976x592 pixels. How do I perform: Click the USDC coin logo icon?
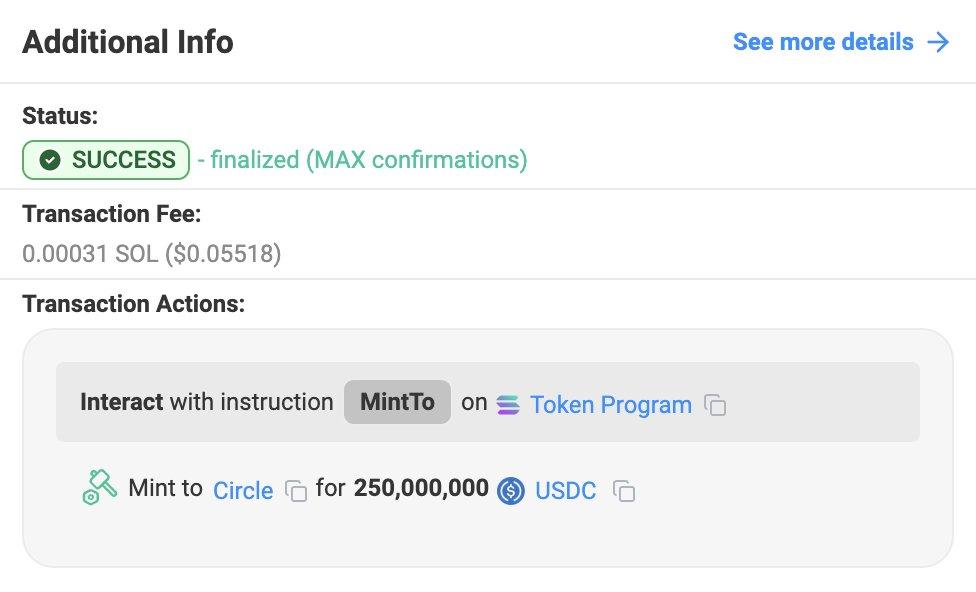[511, 491]
